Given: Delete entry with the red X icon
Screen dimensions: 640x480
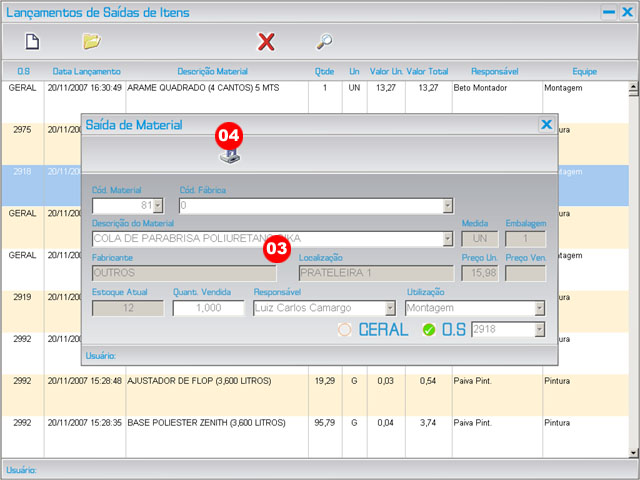Looking at the screenshot, I should (x=266, y=42).
